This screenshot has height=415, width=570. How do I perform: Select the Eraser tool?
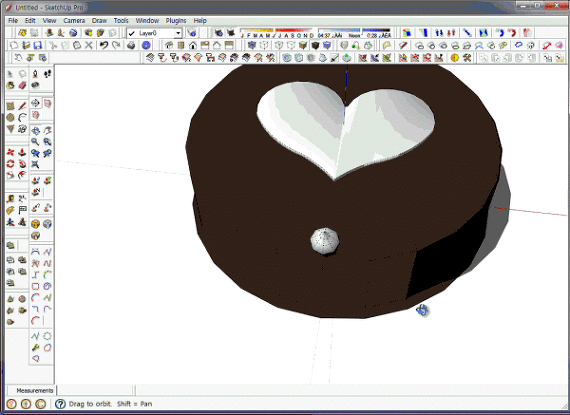point(22,85)
